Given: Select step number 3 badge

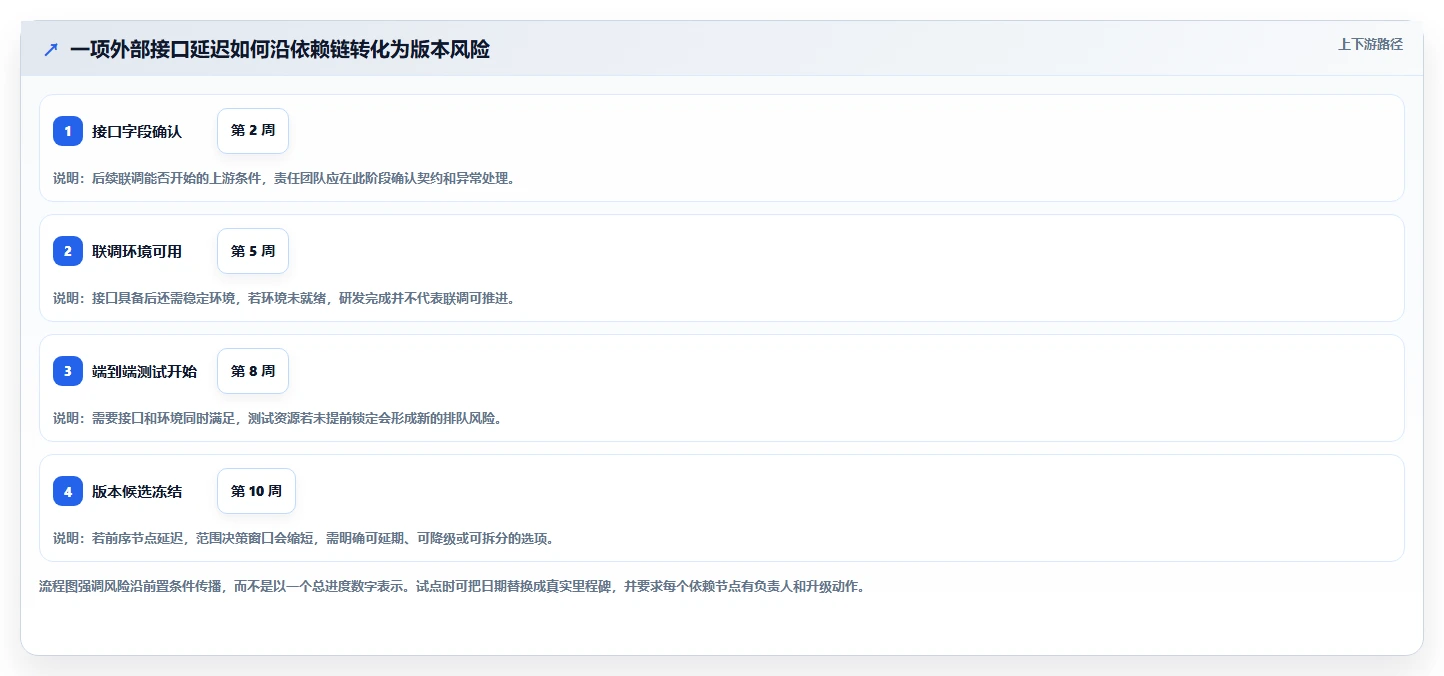Looking at the screenshot, I should (68, 371).
